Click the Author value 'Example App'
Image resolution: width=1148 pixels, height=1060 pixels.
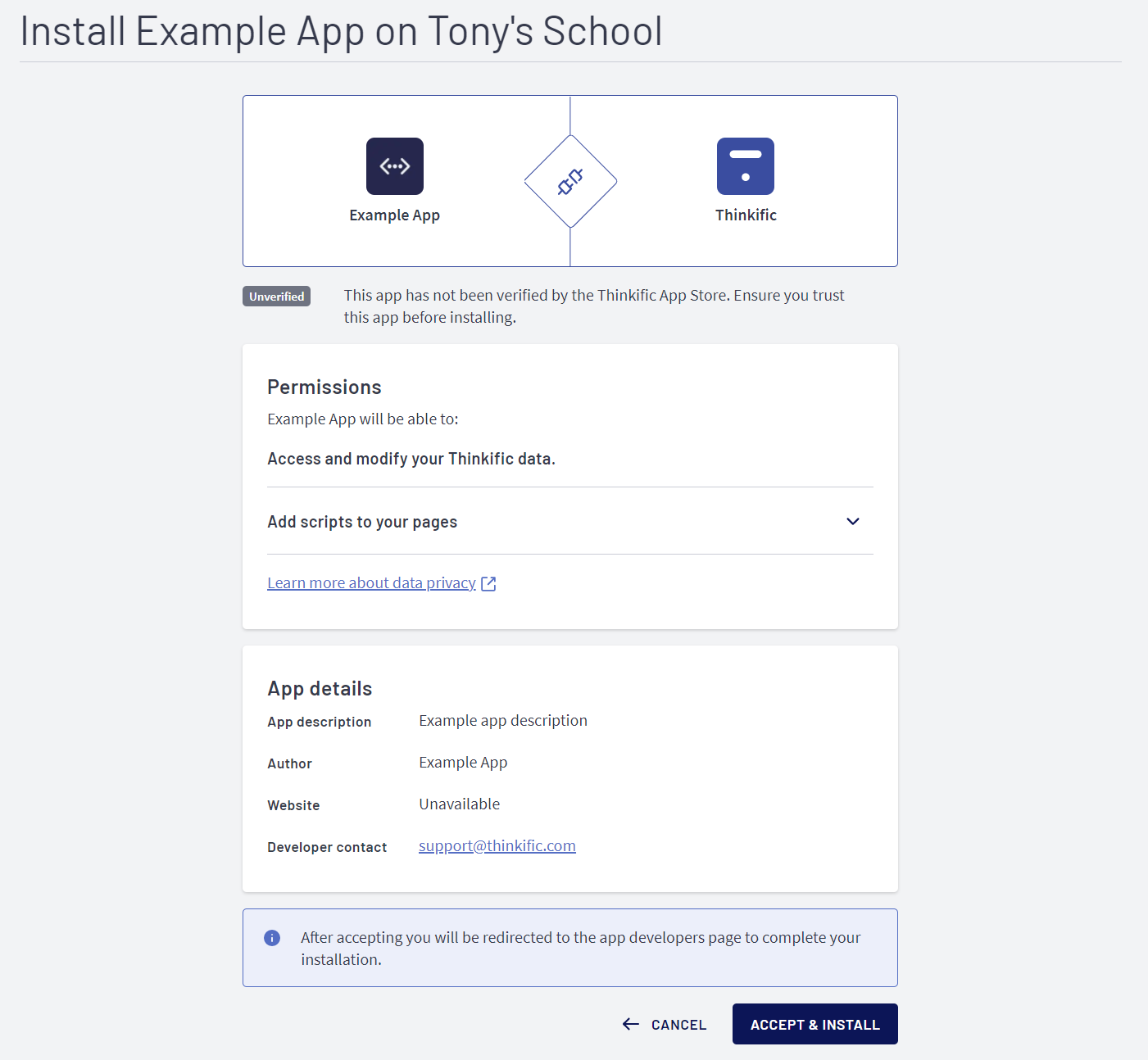click(463, 763)
